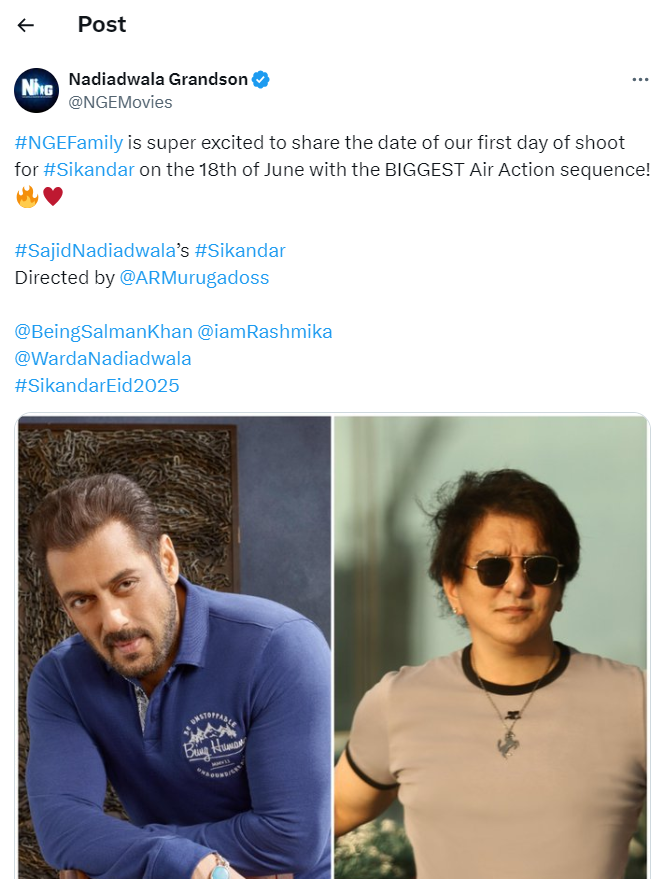This screenshot has width=654, height=879.
Task: Open the #NGEFamily hashtag
Action: pos(69,143)
